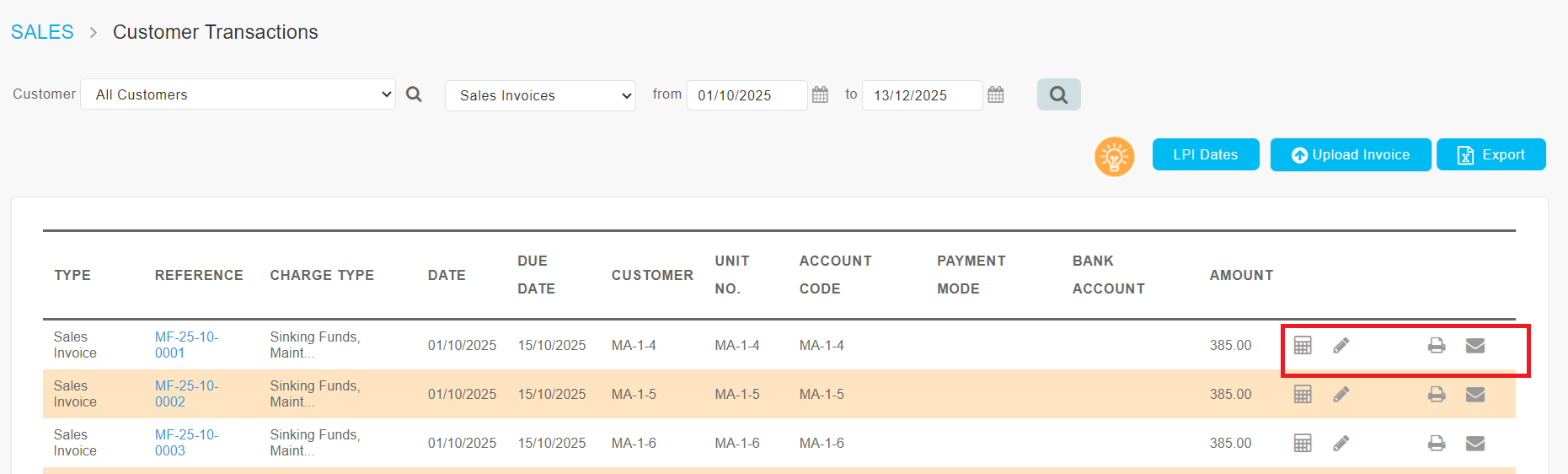Image resolution: width=1568 pixels, height=474 pixels.
Task: Run the date range search button
Action: (x=1058, y=94)
